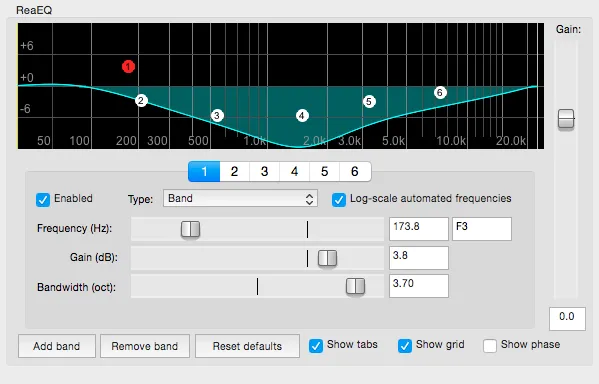Viewport: 599px width, 384px height.
Task: Disable the Show grid checkbox
Action: [x=405, y=346]
